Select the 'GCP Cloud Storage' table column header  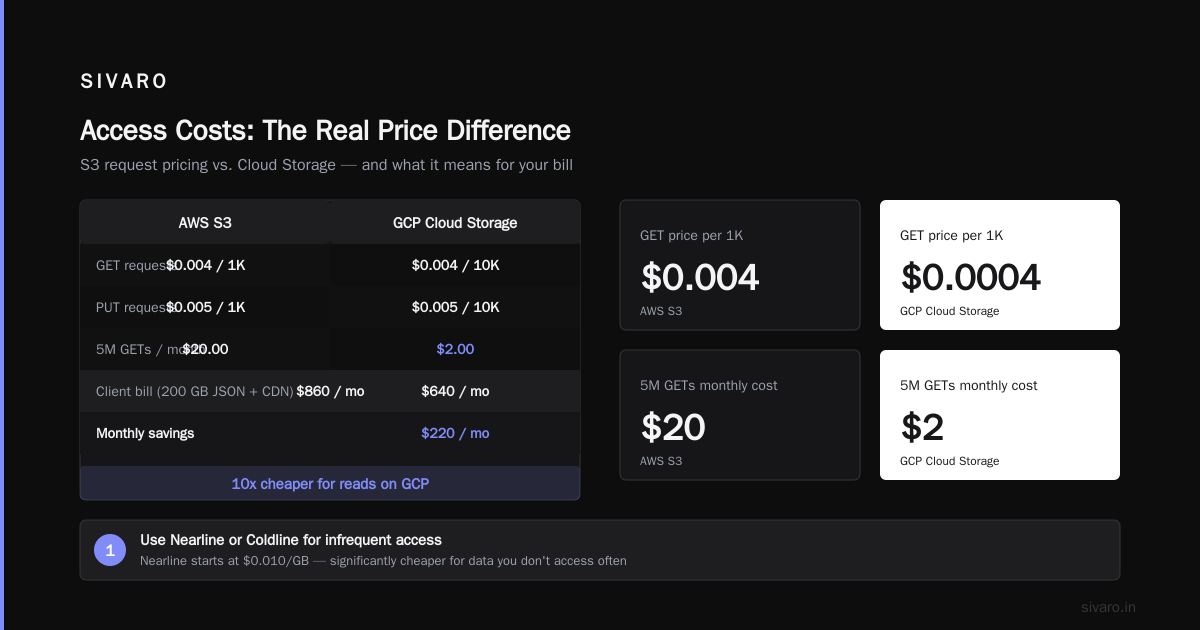pos(455,223)
